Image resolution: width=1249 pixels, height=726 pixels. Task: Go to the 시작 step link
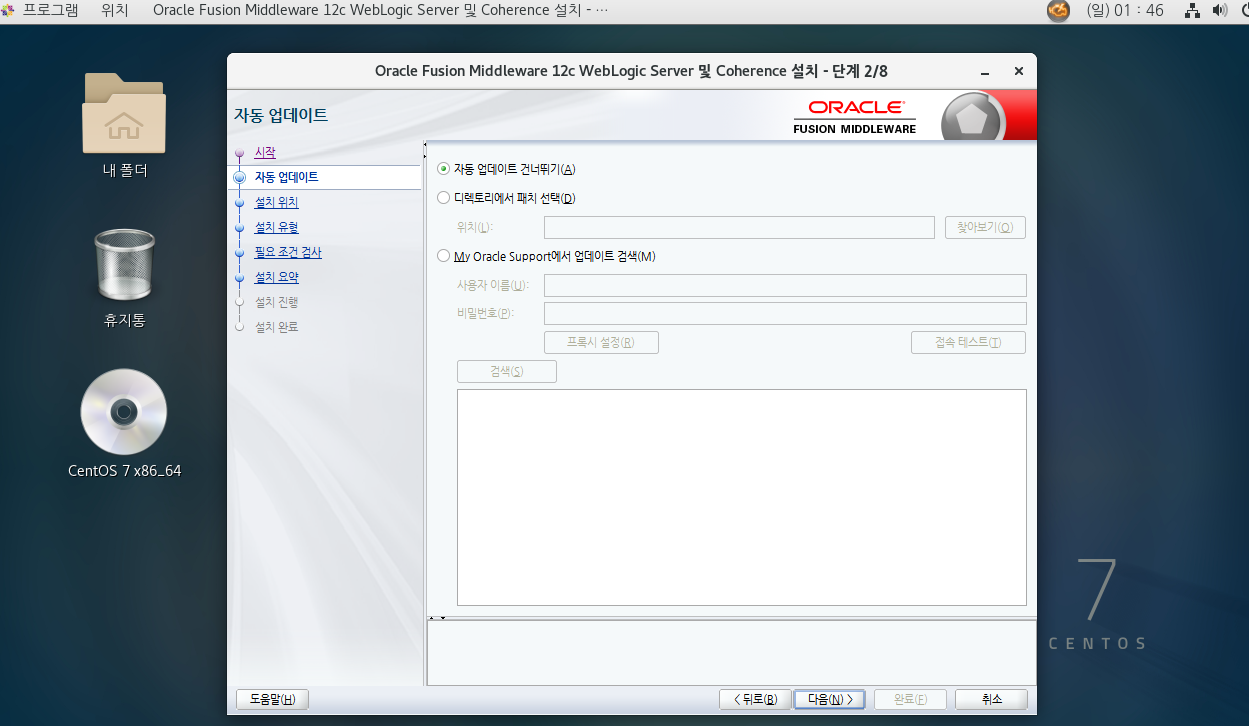[x=265, y=152]
